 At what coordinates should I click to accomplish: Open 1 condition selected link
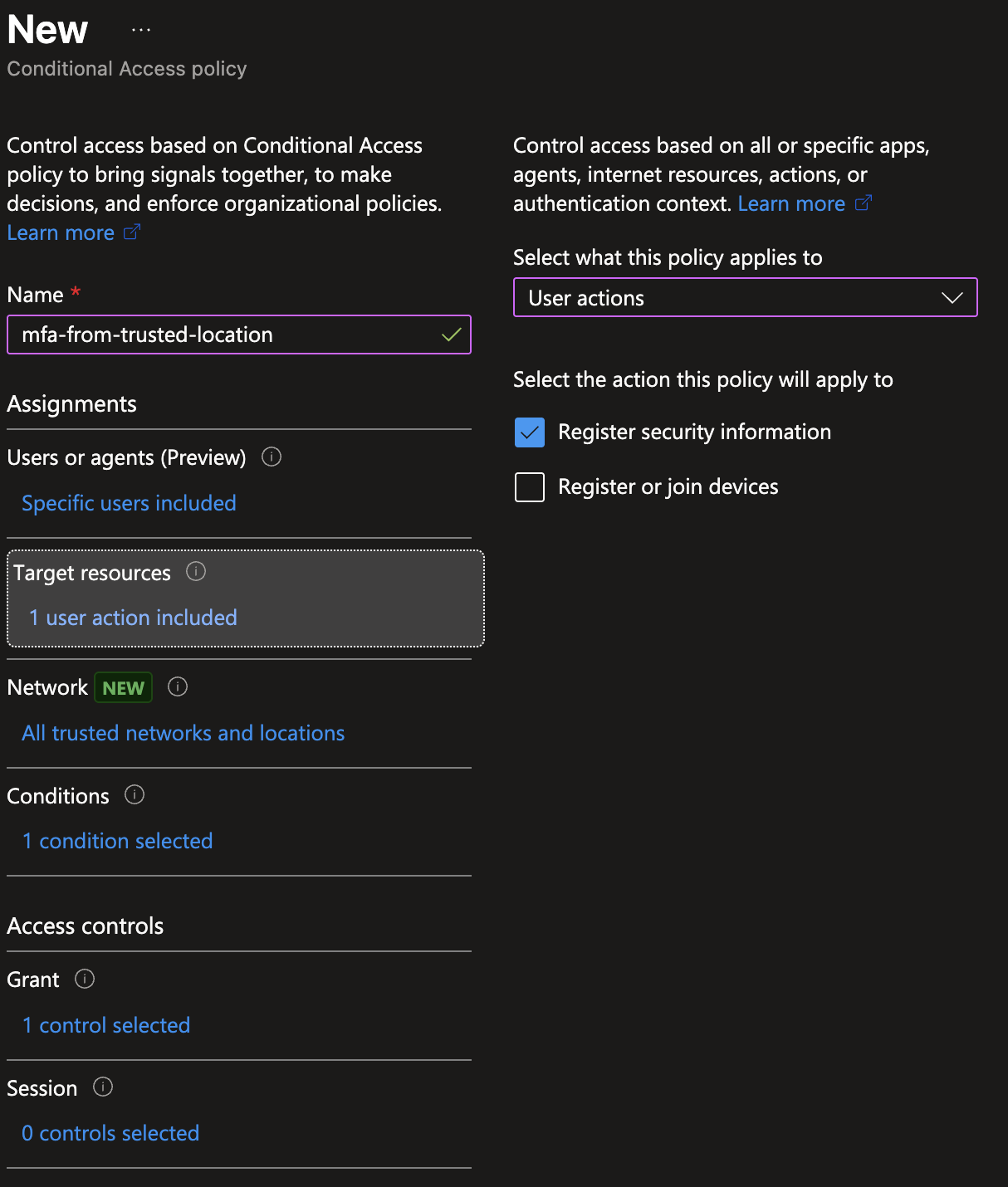(x=117, y=841)
